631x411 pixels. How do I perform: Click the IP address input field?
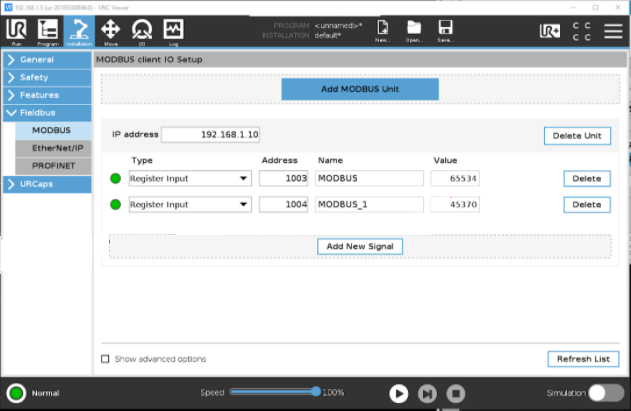(x=210, y=134)
